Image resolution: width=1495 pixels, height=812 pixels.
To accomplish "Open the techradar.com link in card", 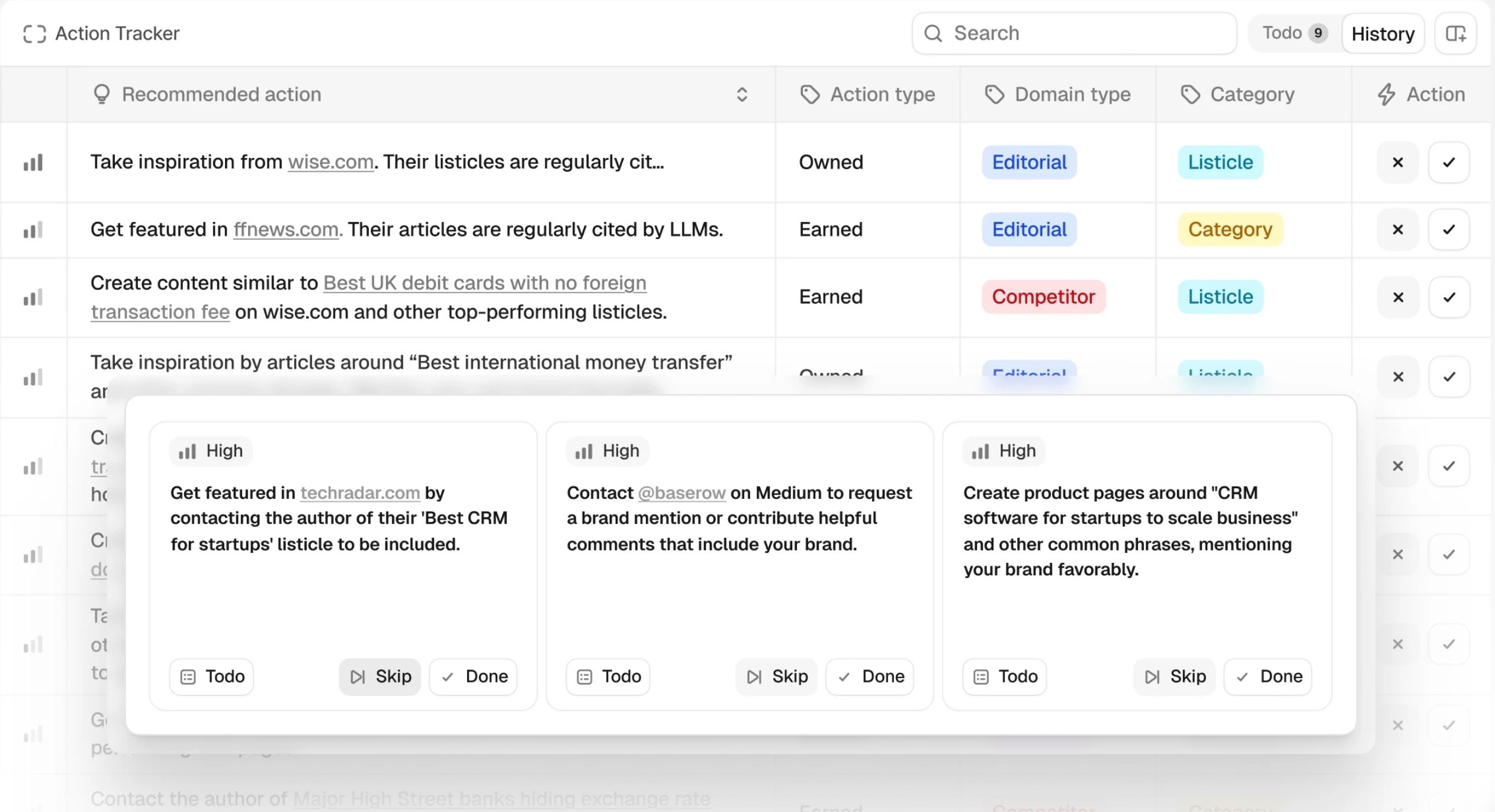I will pyautogui.click(x=360, y=493).
